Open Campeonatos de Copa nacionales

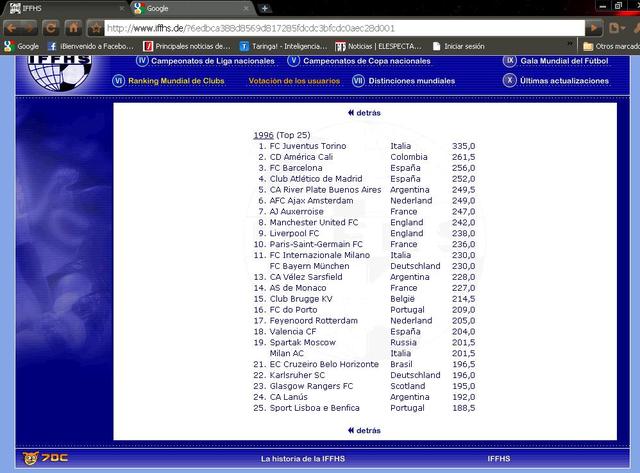[x=367, y=61]
